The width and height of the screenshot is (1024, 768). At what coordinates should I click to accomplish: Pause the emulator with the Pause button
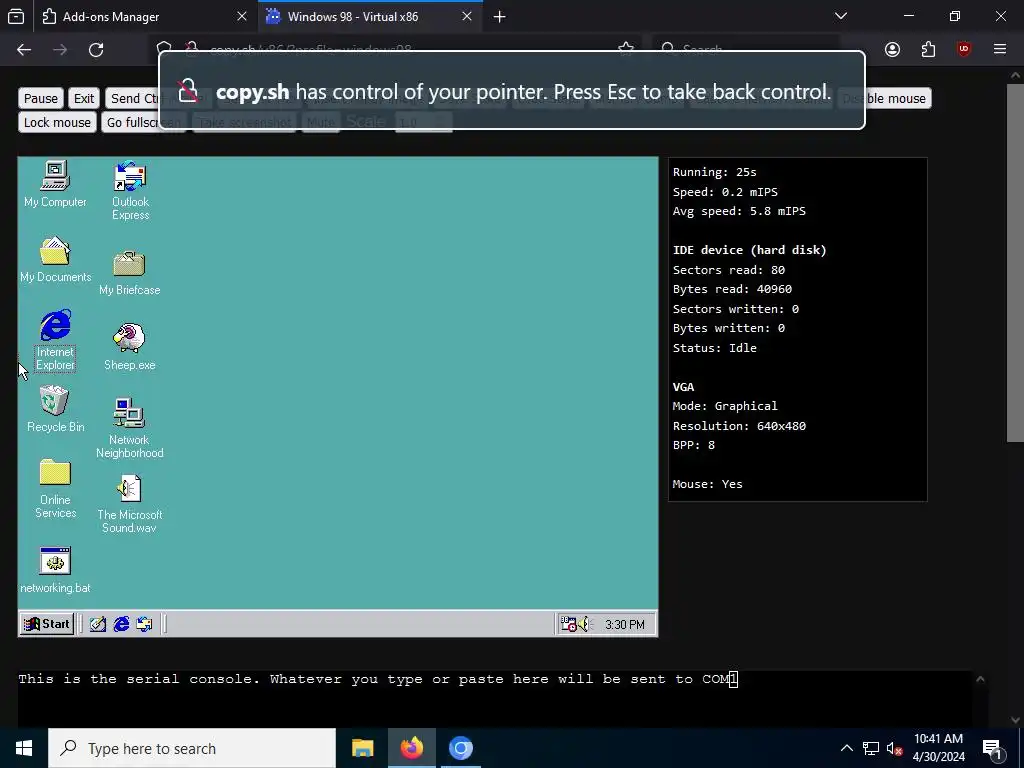pyautogui.click(x=40, y=99)
